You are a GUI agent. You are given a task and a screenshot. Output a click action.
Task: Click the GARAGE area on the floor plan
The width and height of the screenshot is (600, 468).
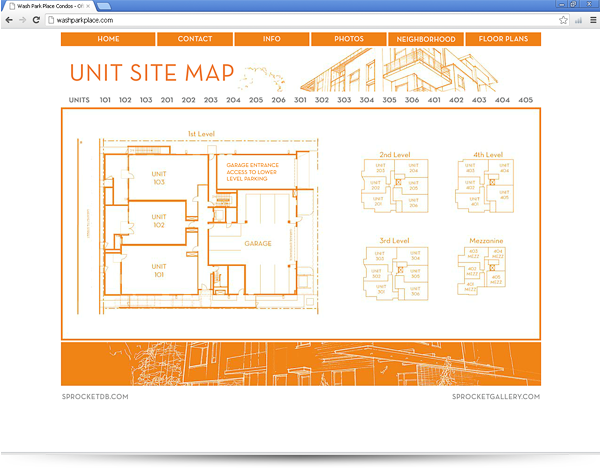(x=258, y=243)
